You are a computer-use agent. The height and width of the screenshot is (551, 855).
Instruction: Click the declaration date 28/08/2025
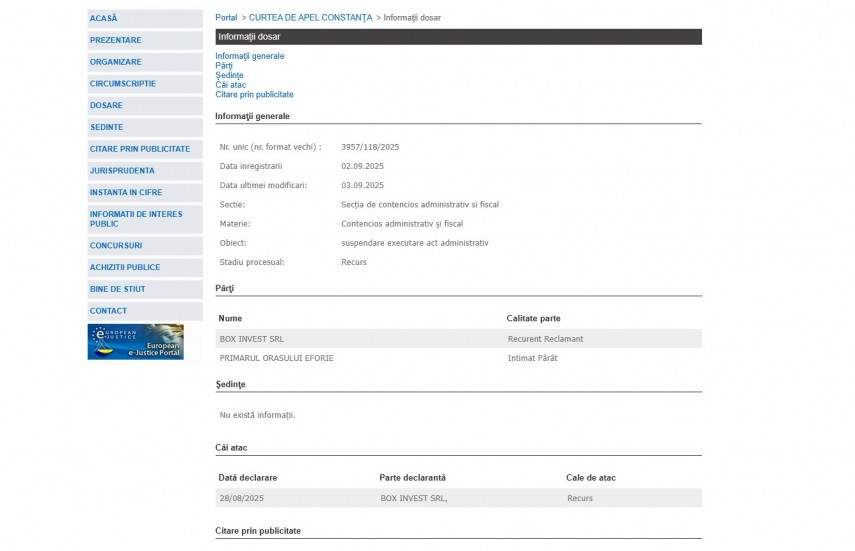click(242, 499)
